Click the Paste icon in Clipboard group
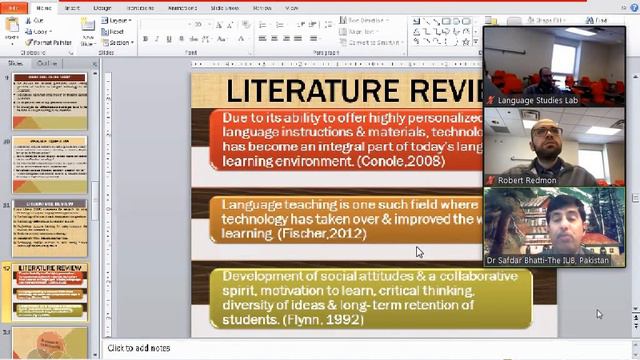Viewport: 640px width, 360px height. (12, 25)
